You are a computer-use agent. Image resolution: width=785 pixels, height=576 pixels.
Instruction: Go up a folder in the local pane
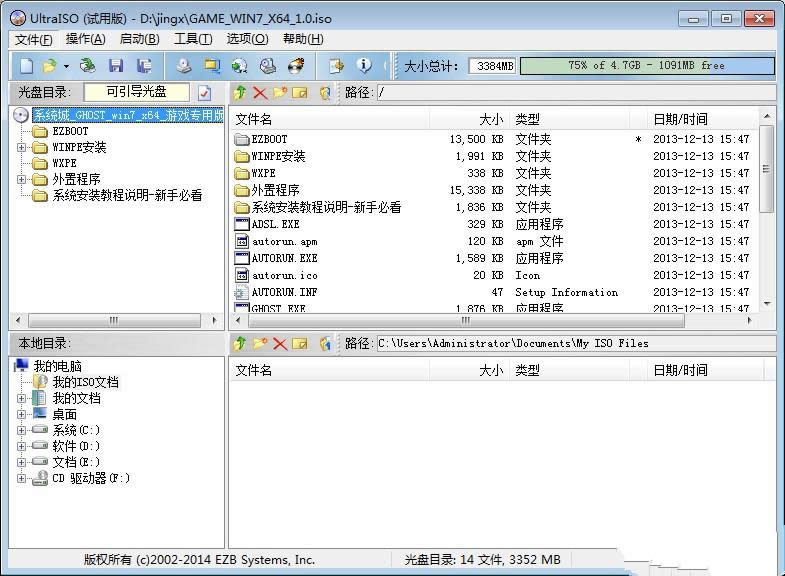[240, 343]
